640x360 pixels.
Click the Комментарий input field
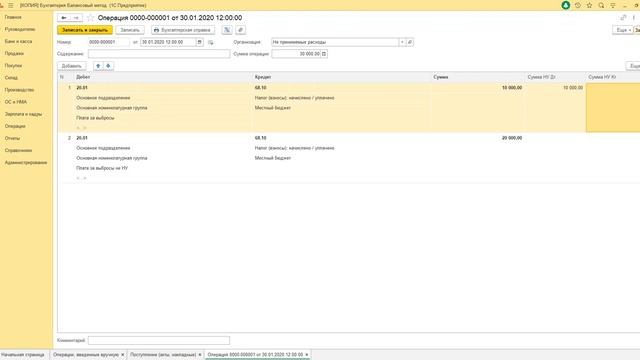tap(159, 340)
